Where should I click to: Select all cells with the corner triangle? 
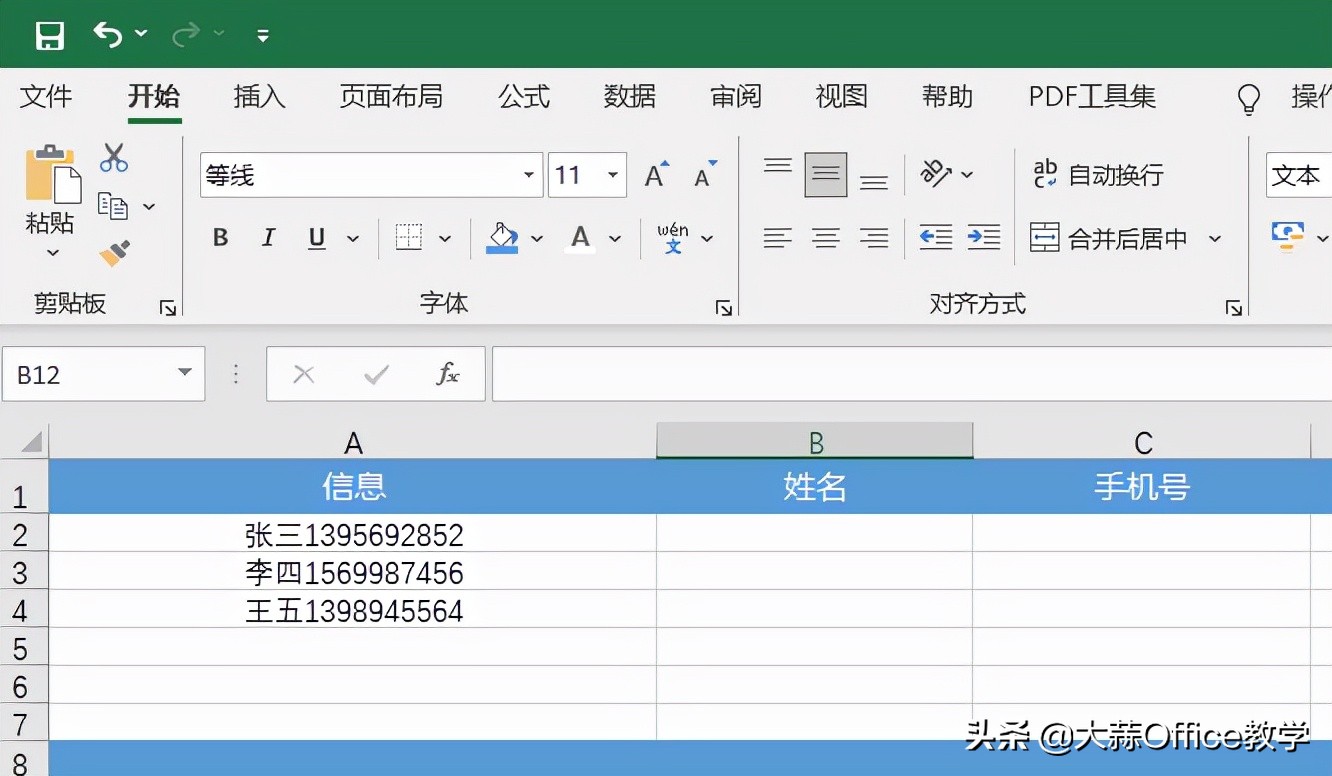(x=32, y=441)
